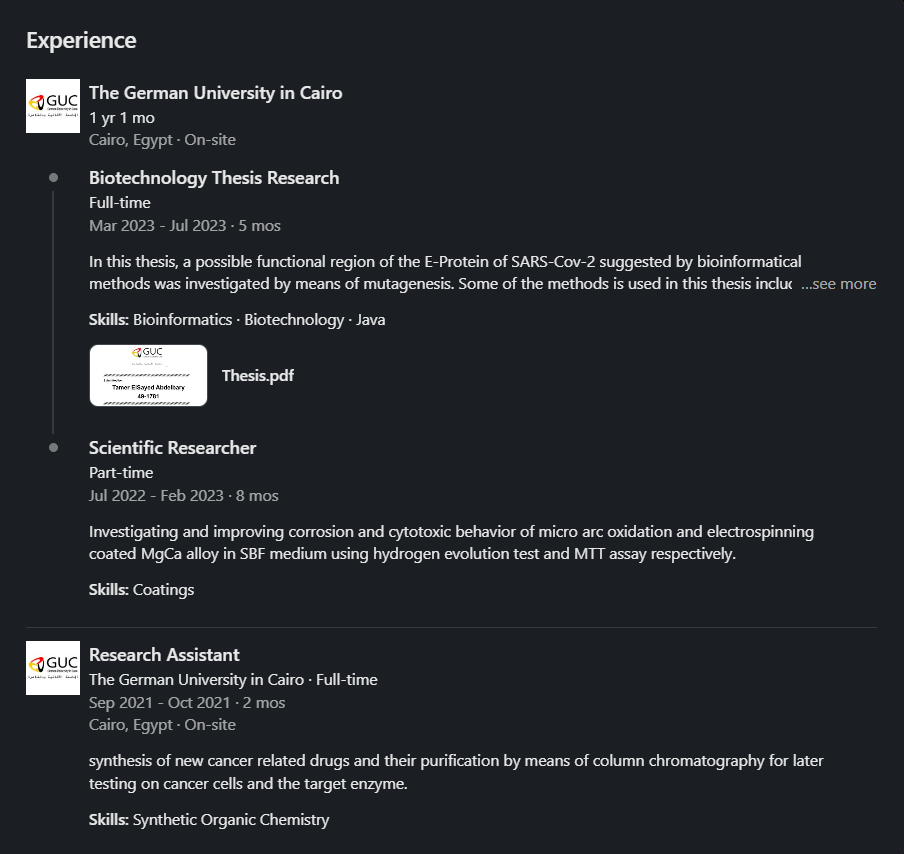Select the Biotechnology Thesis Research position title

(214, 177)
